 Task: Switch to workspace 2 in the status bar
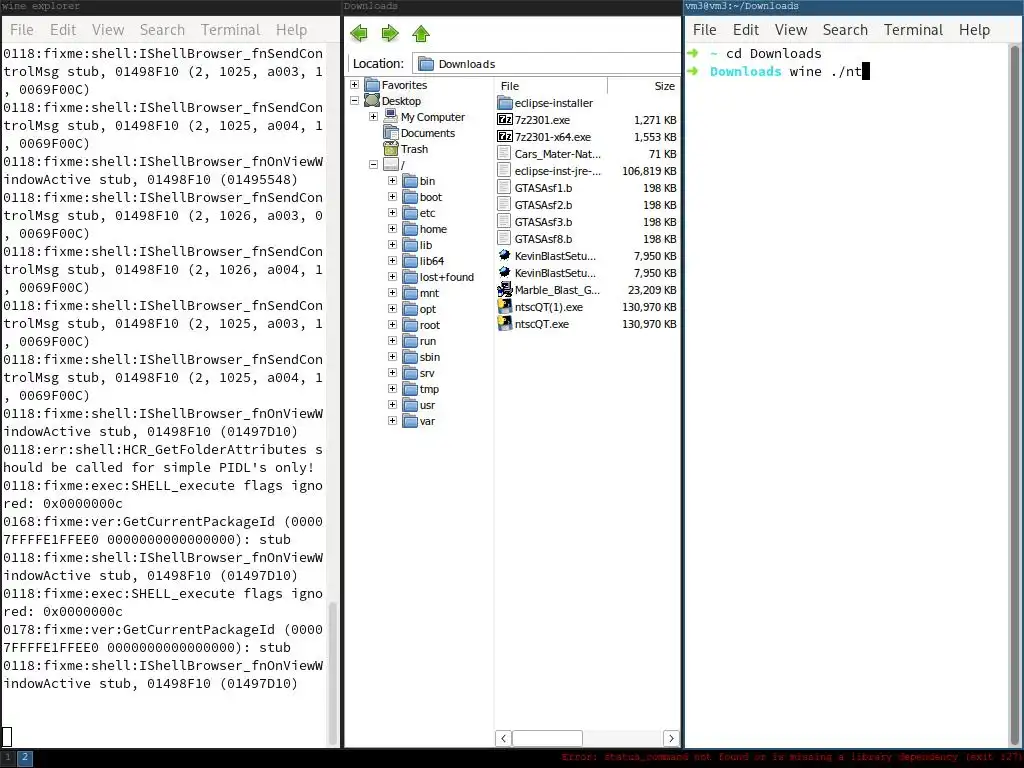pos(25,758)
